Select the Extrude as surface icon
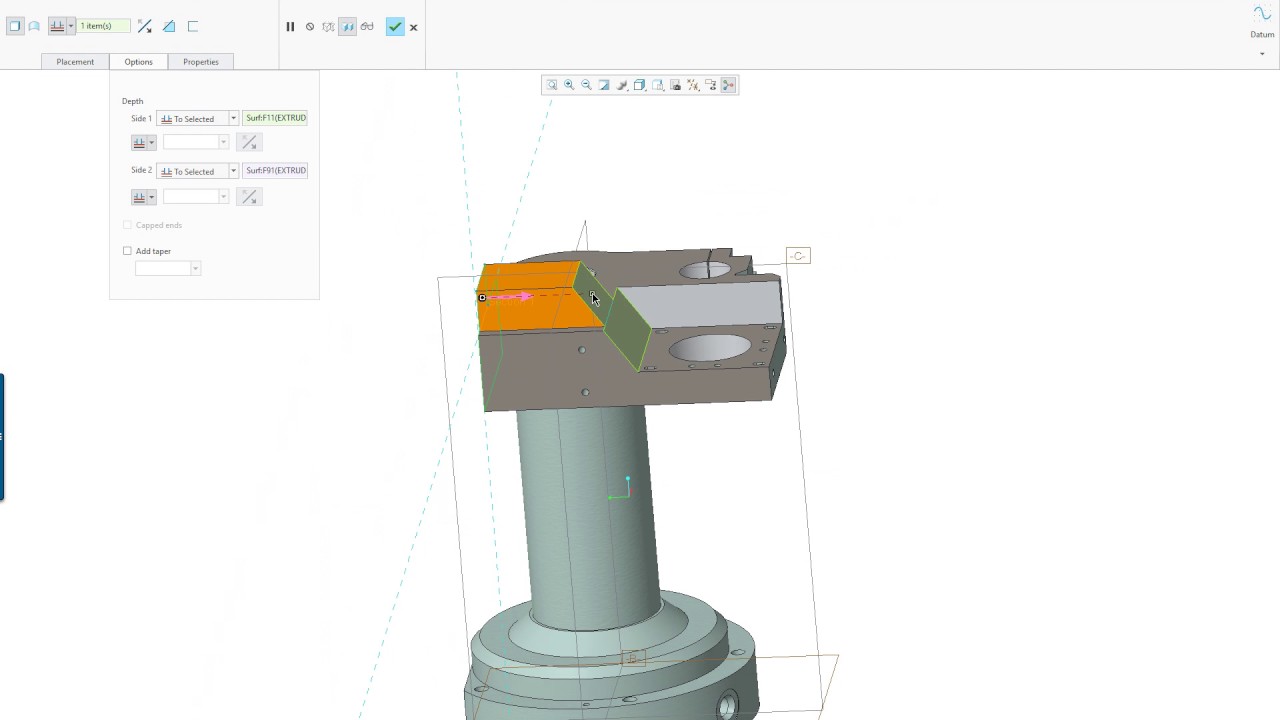1280x720 pixels. click(x=34, y=26)
